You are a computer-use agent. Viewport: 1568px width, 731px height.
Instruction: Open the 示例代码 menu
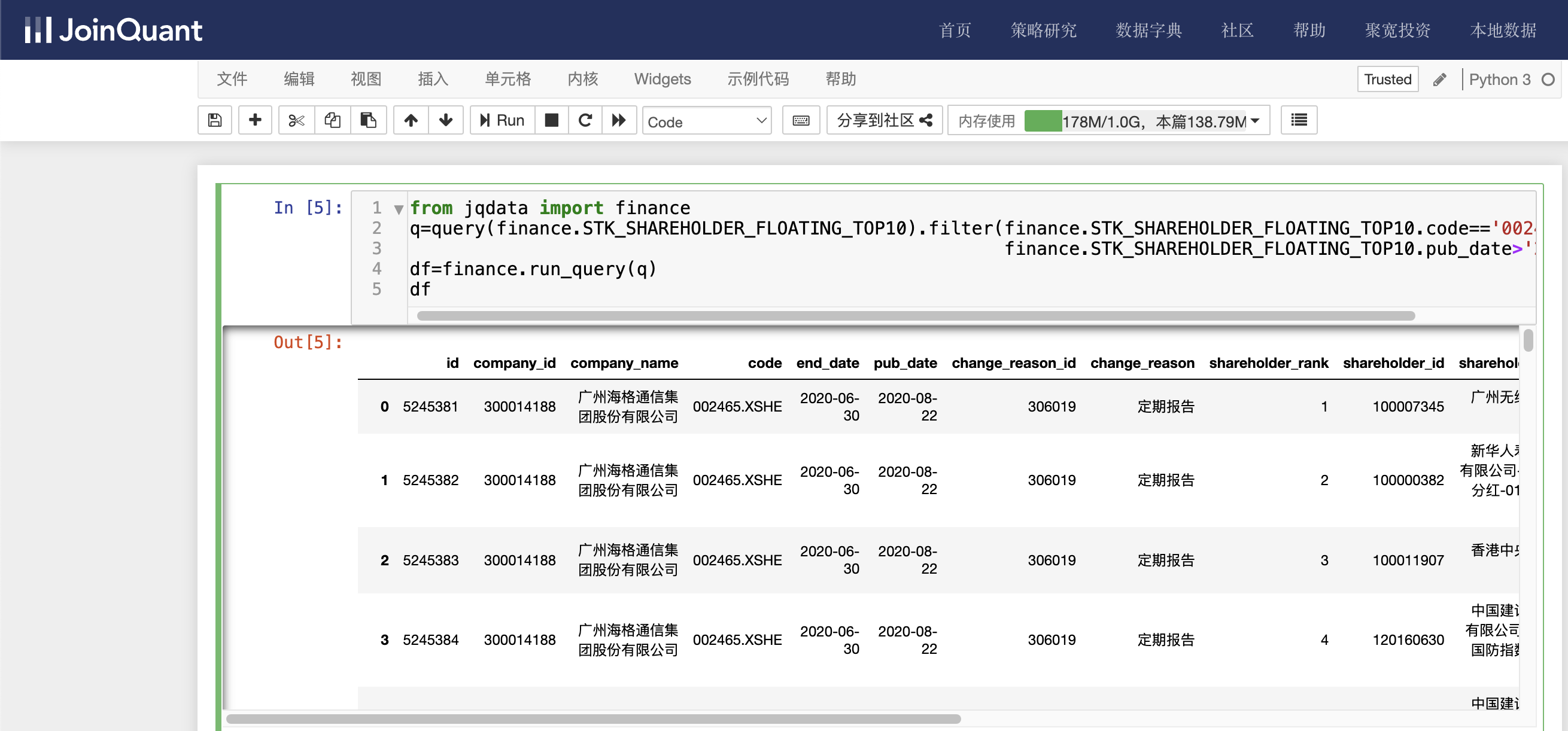tap(758, 79)
